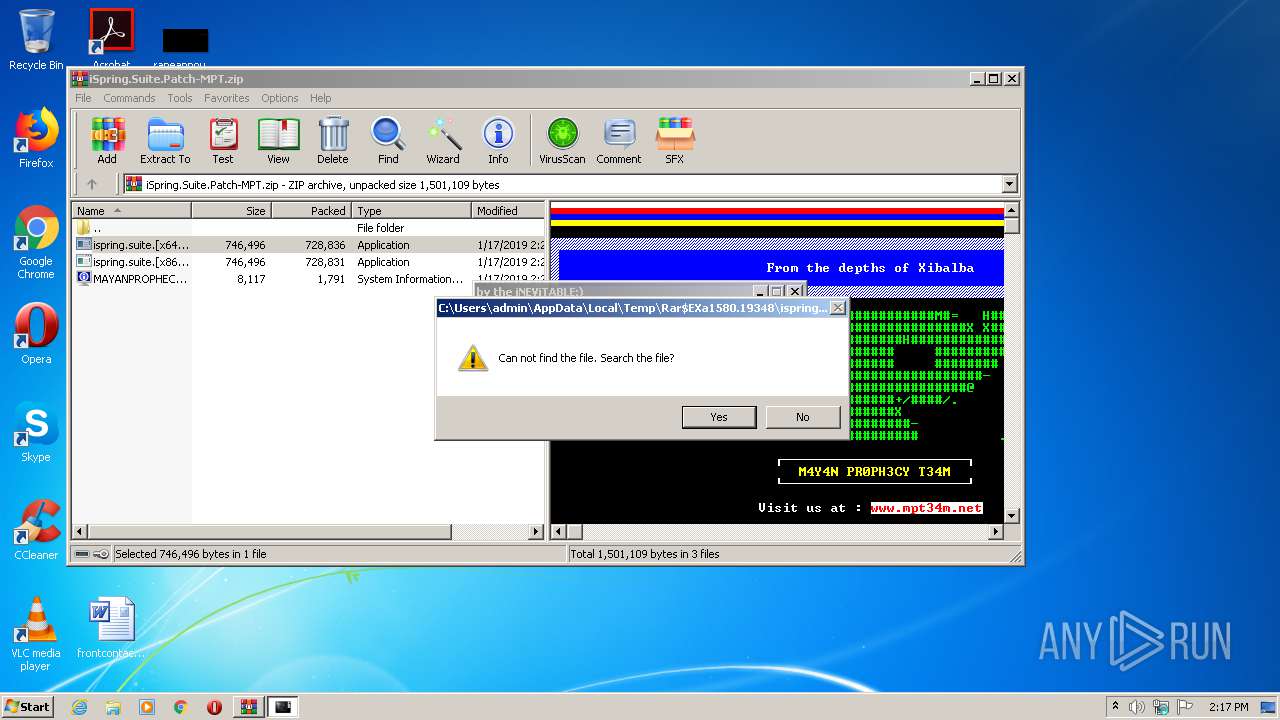This screenshot has height=720, width=1280.
Task: Click Chrome icon in the taskbar
Action: pos(180,707)
